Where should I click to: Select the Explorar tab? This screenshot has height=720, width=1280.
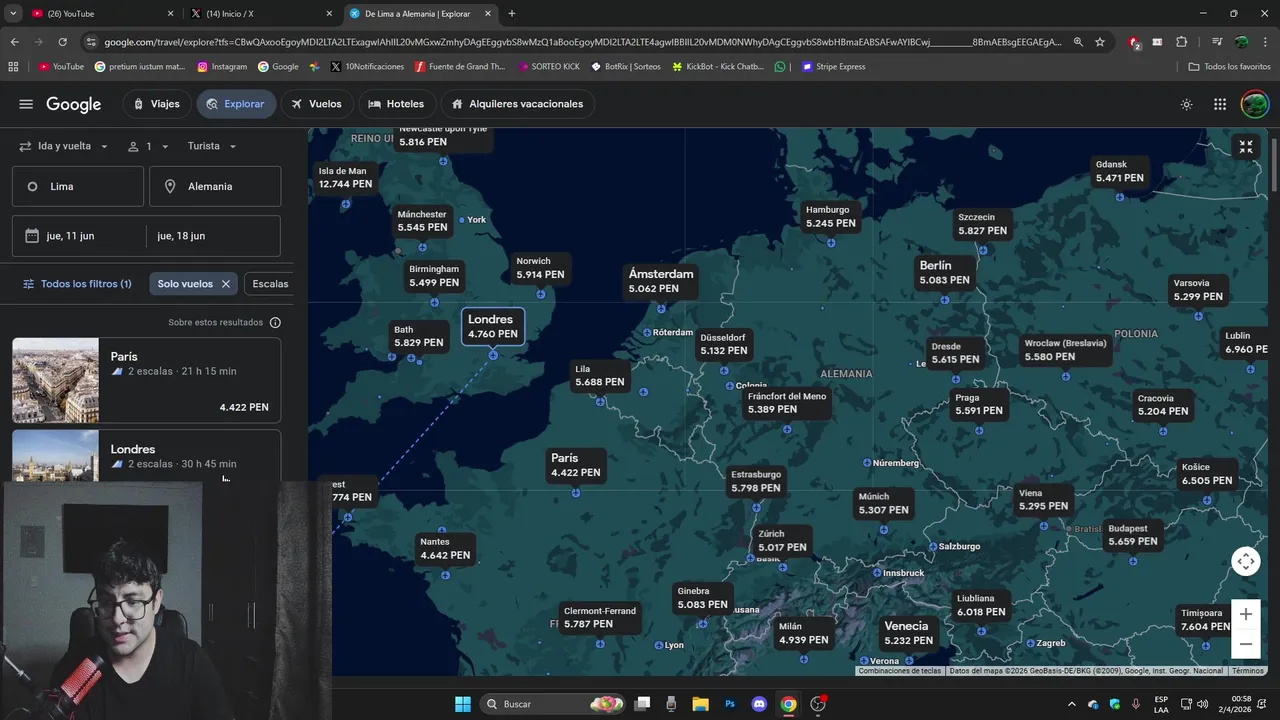pyautogui.click(x=236, y=104)
